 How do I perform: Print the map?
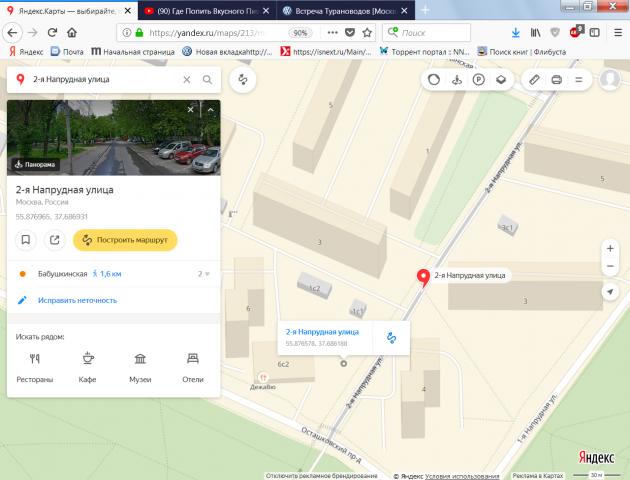556,80
